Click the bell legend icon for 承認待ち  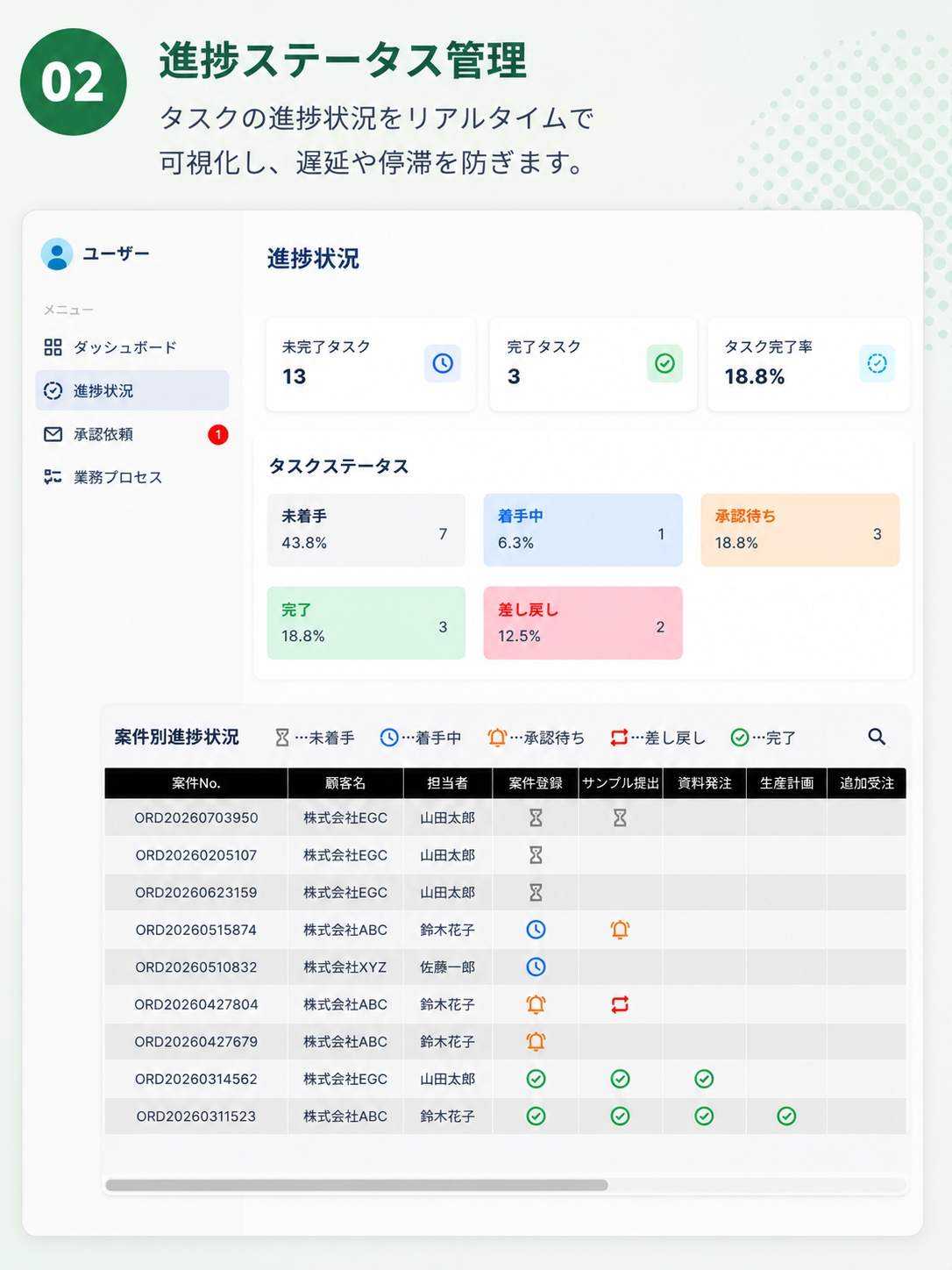point(497,738)
